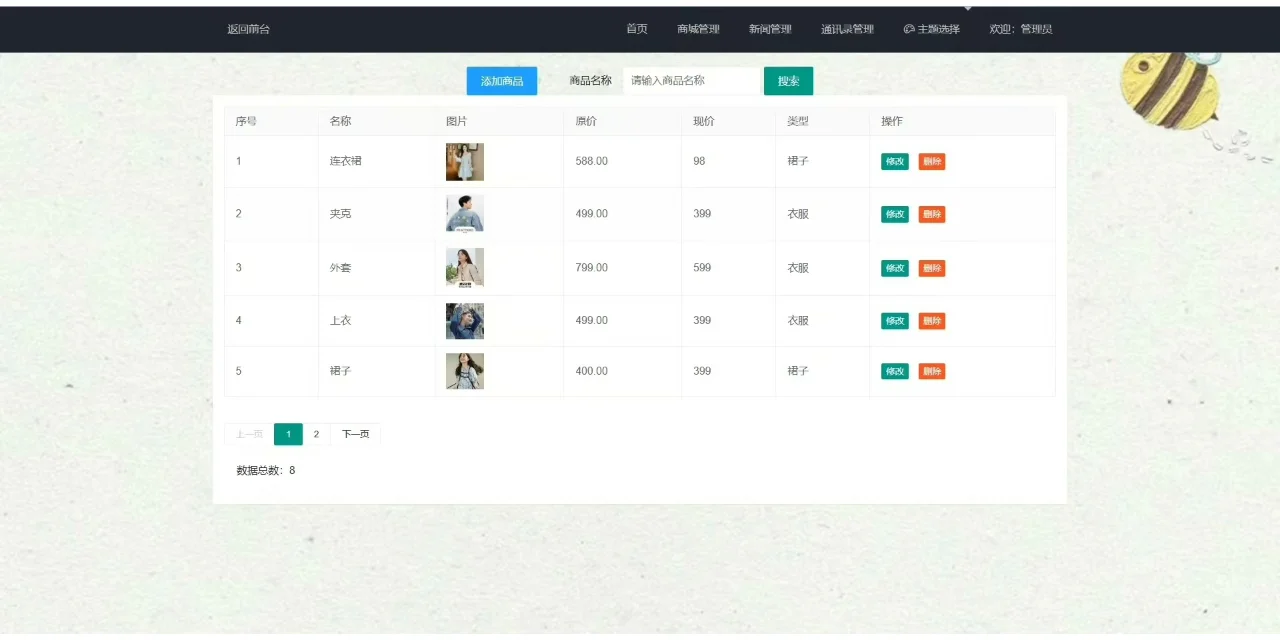Click the 裙子 product image thumbnail
The image size is (1280, 640).
[x=464, y=370]
